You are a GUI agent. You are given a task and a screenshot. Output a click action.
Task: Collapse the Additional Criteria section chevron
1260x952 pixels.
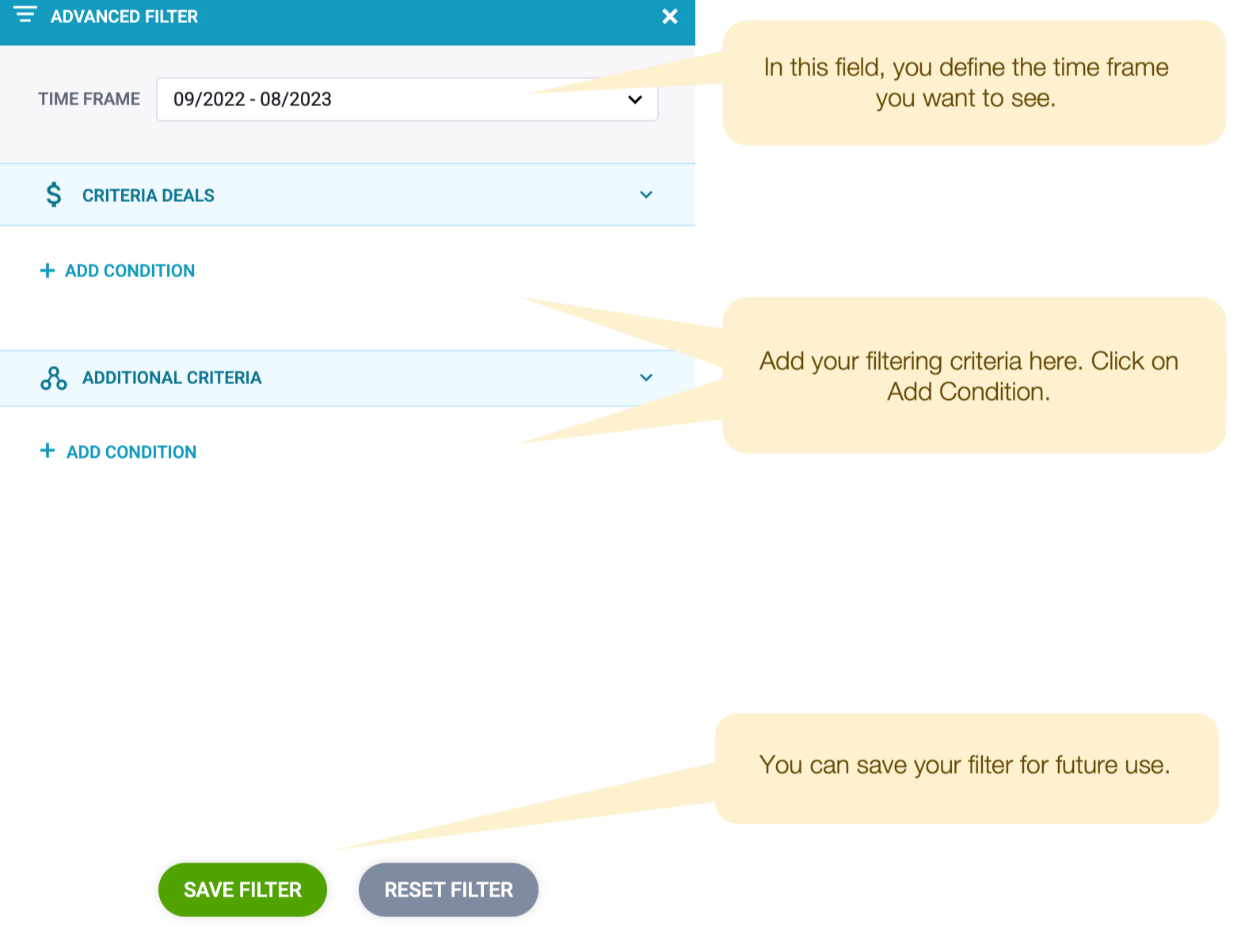[x=646, y=378]
